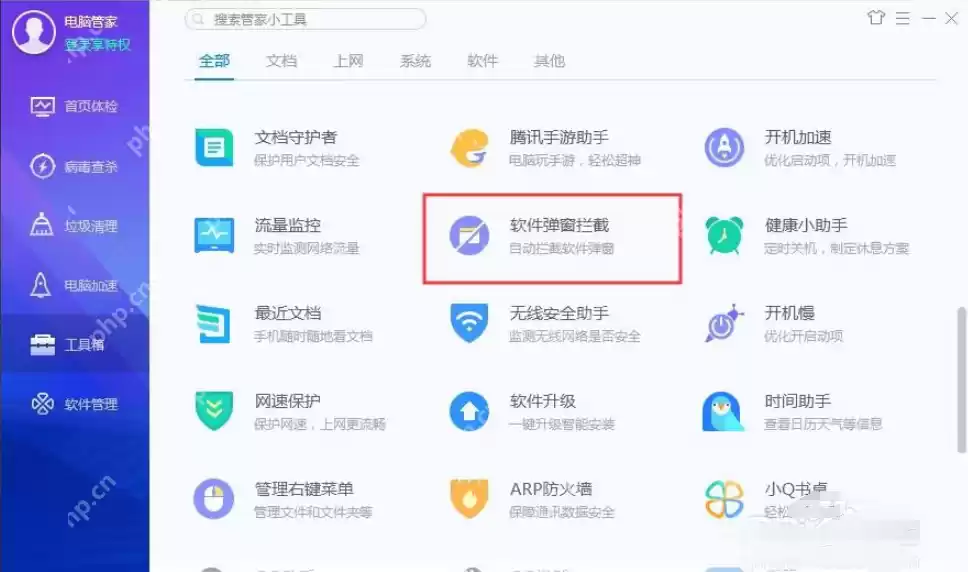The width and height of the screenshot is (968, 572).
Task: Click 实时监测网络流量 description text
Action: pyautogui.click(x=306, y=248)
